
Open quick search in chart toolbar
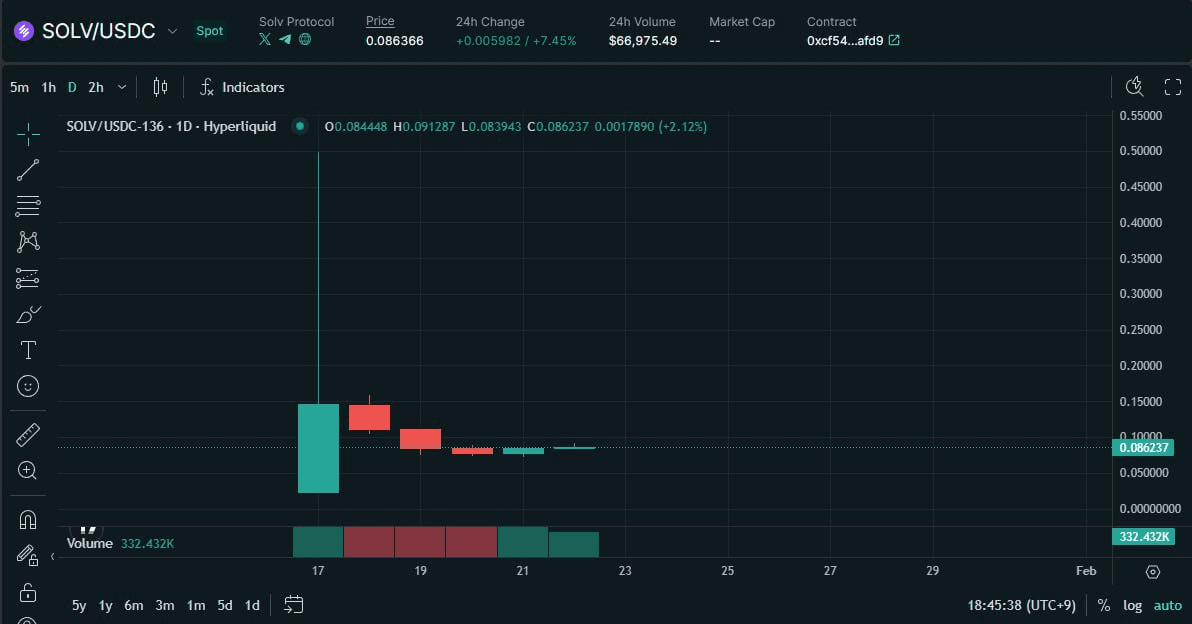point(1134,87)
